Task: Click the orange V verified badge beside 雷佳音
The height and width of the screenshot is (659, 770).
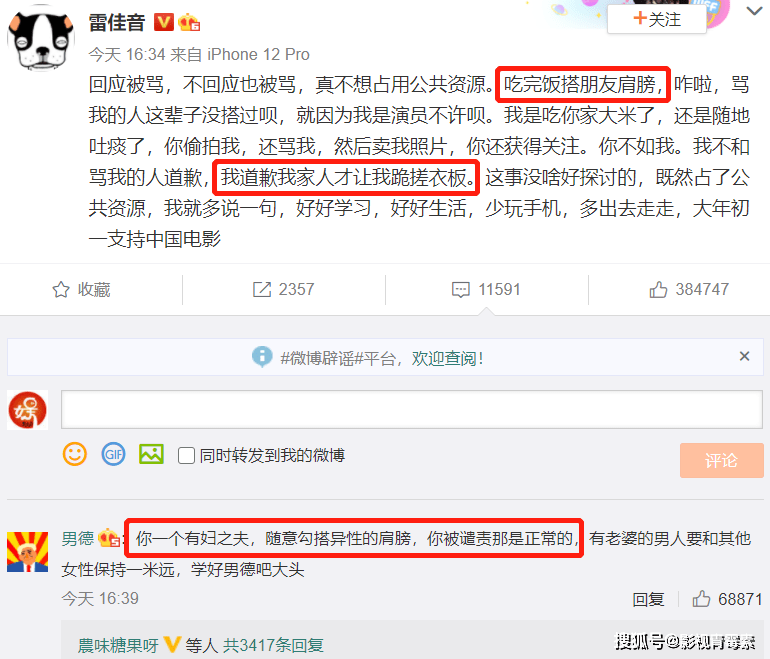Action: pos(164,22)
